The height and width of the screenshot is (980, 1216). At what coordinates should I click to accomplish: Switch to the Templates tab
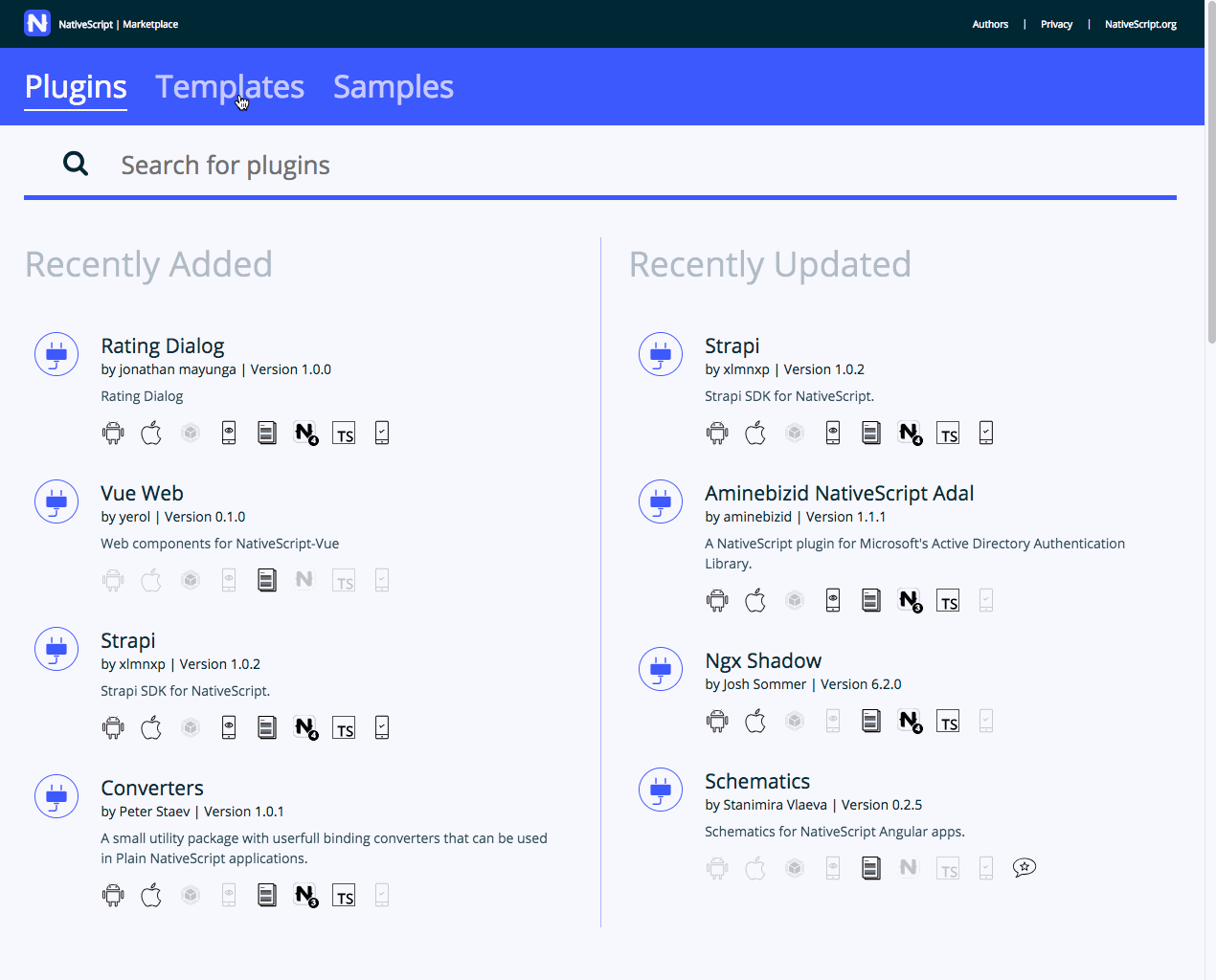(x=230, y=87)
